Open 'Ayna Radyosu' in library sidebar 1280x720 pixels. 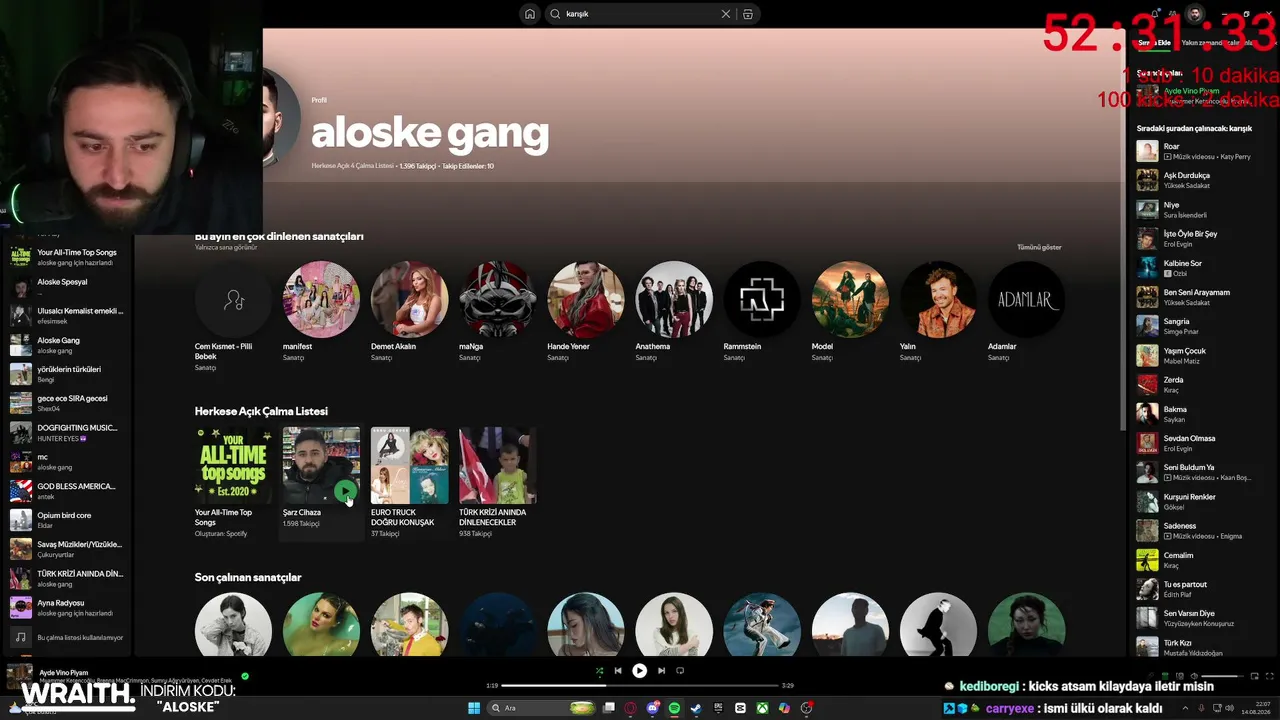pyautogui.click(x=68, y=608)
